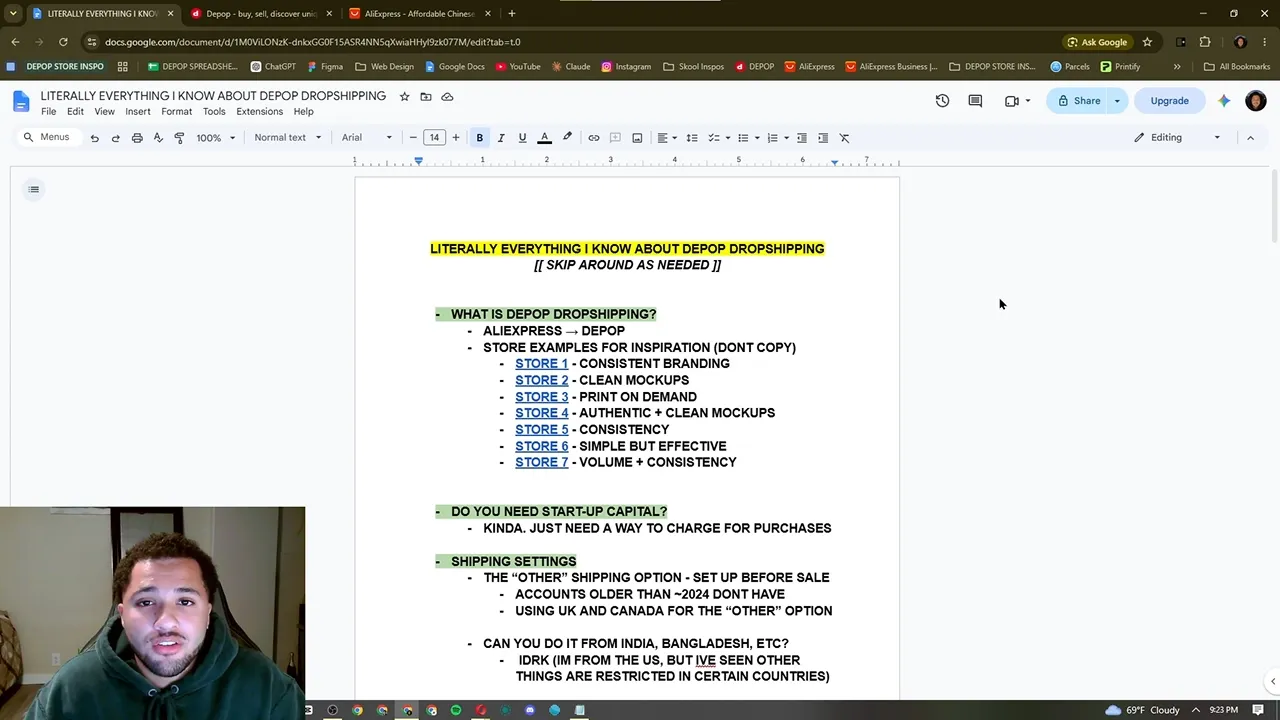Open the Windows notification center icon
1280x720 pixels.
click(1258, 710)
